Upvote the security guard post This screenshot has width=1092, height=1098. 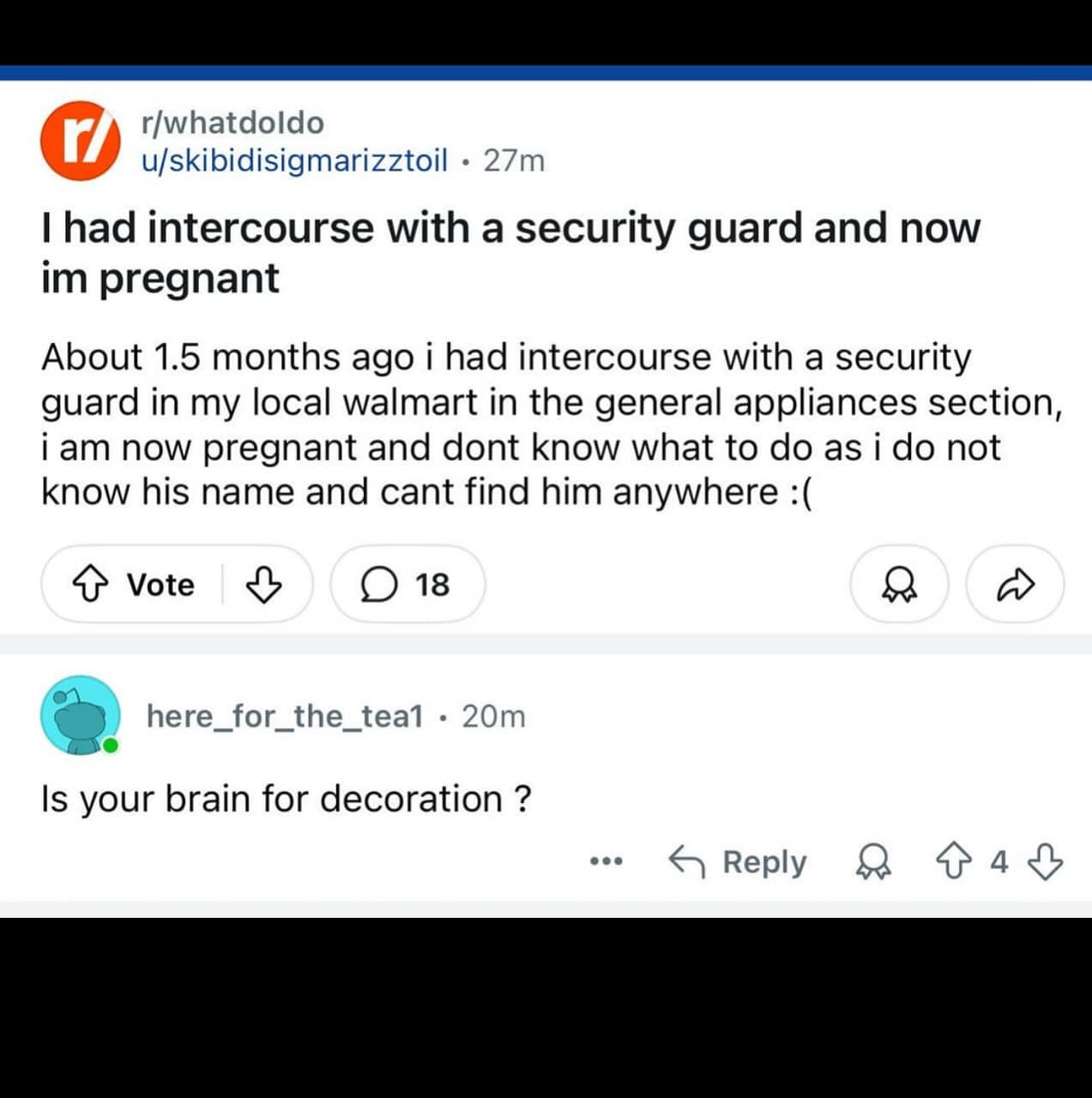90,585
